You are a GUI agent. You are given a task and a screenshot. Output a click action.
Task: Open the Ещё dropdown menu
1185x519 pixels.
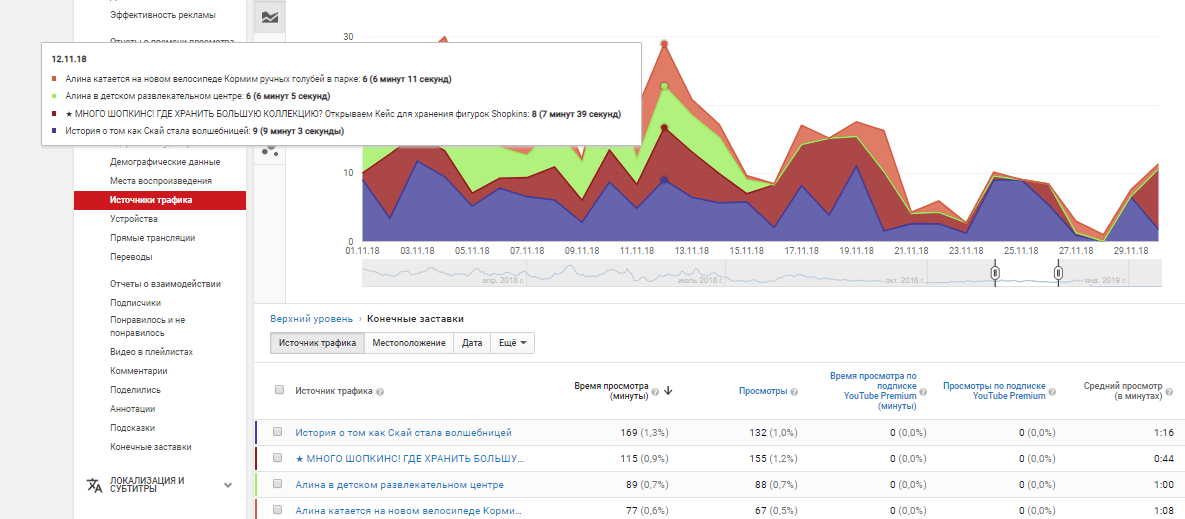(512, 343)
